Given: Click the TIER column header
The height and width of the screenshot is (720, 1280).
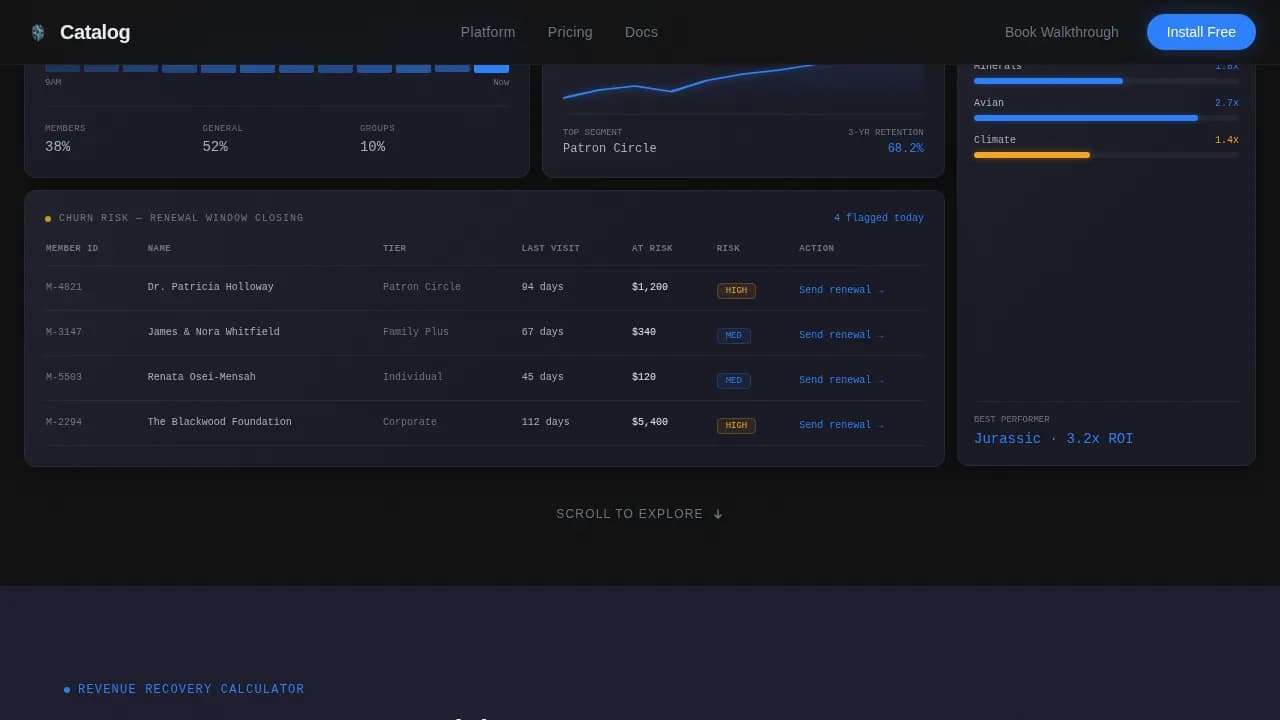Looking at the screenshot, I should pos(395,248).
